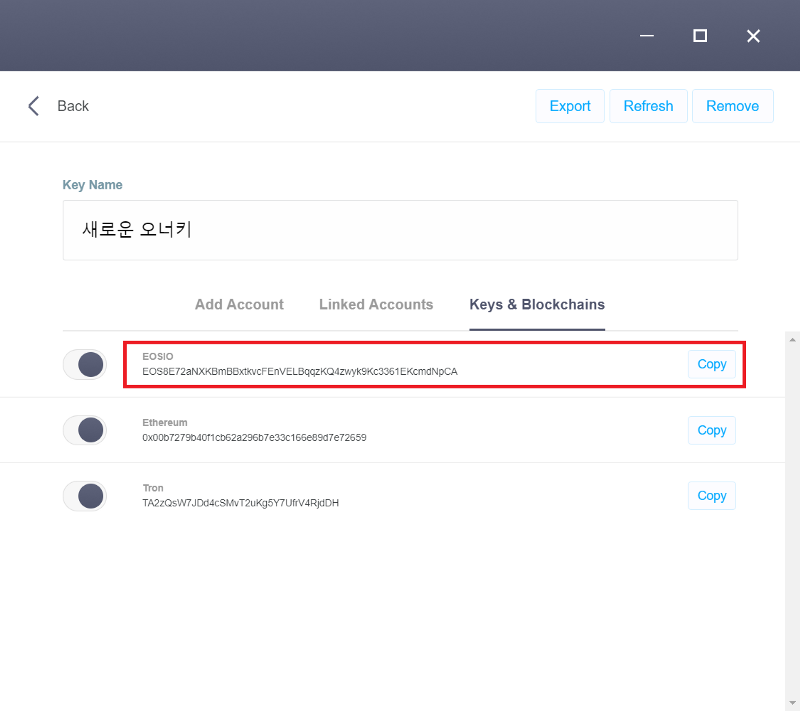Click the scrollbar down arrow
The height and width of the screenshot is (711, 800).
click(x=792, y=703)
